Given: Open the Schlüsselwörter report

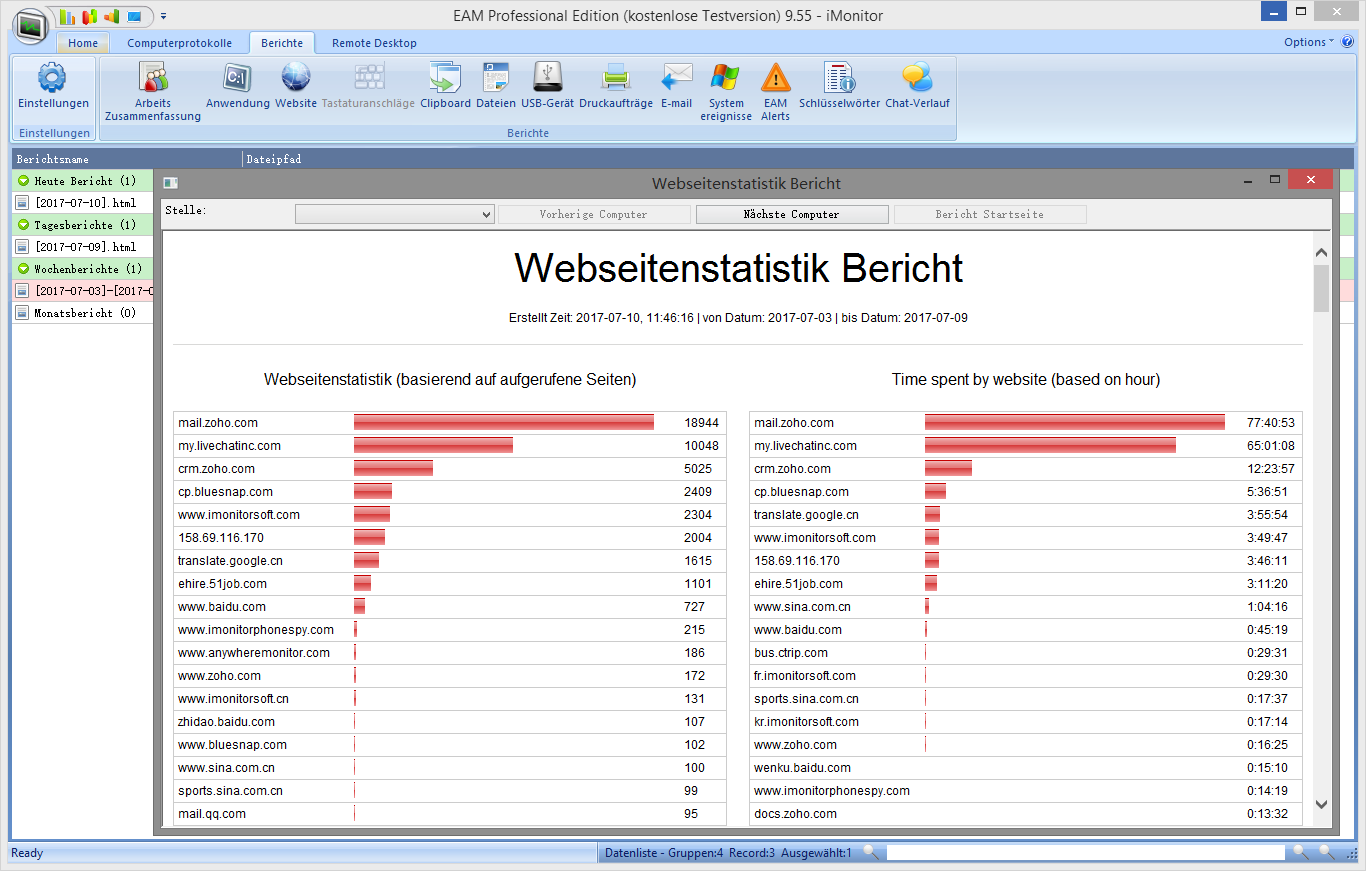Looking at the screenshot, I should pyautogui.click(x=839, y=78).
